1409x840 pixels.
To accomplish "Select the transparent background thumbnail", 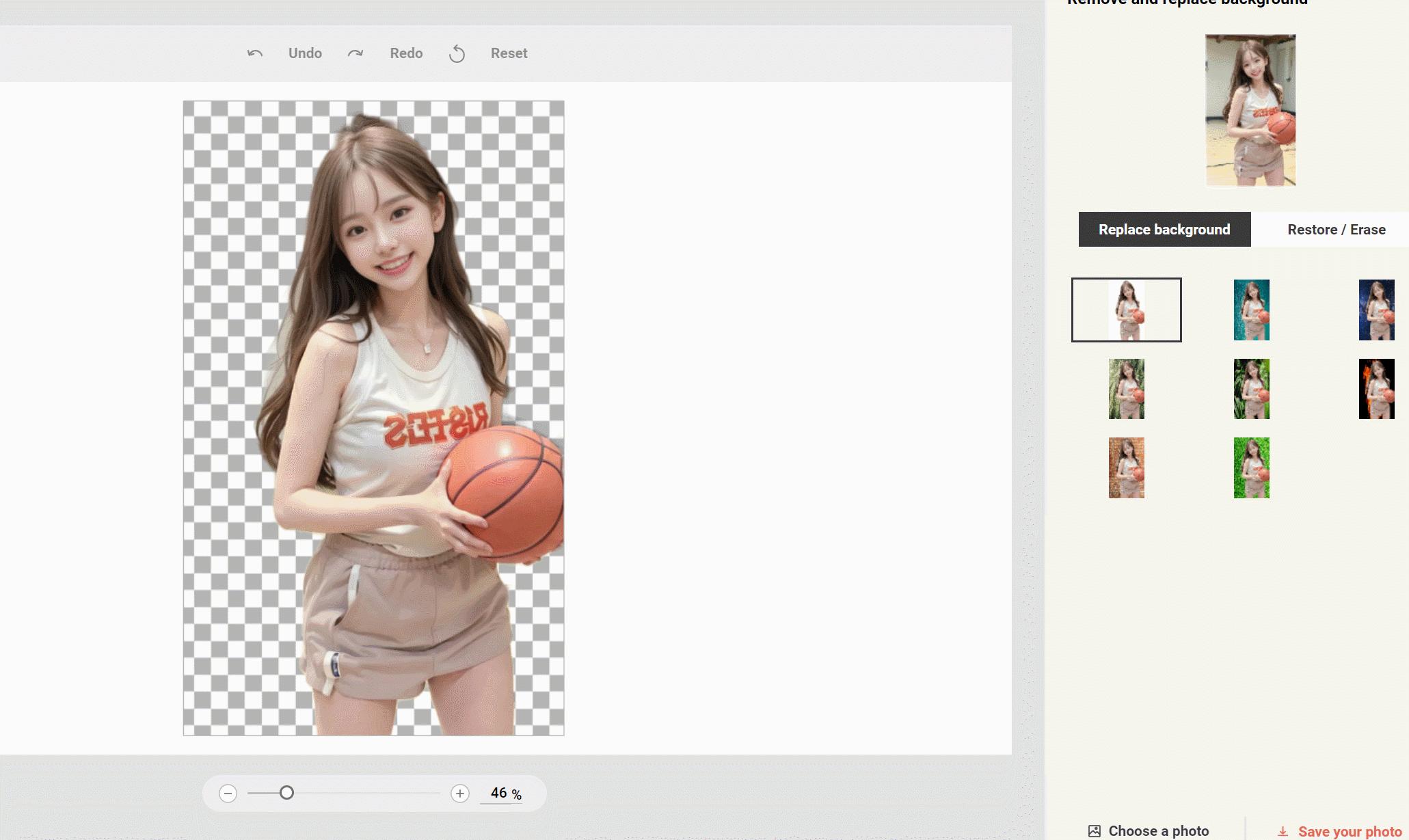I will click(x=1126, y=310).
